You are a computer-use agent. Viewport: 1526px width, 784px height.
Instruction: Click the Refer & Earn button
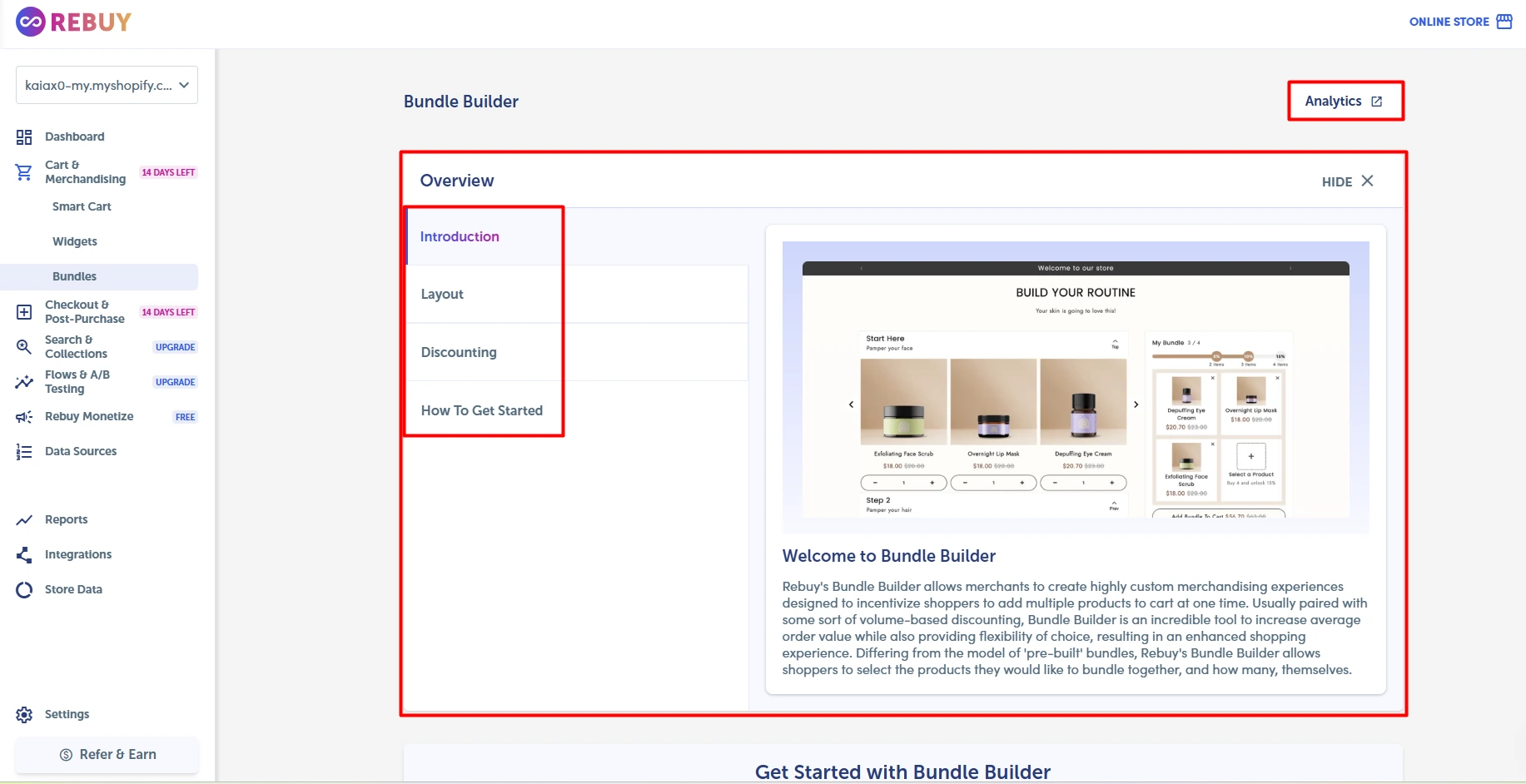(107, 755)
